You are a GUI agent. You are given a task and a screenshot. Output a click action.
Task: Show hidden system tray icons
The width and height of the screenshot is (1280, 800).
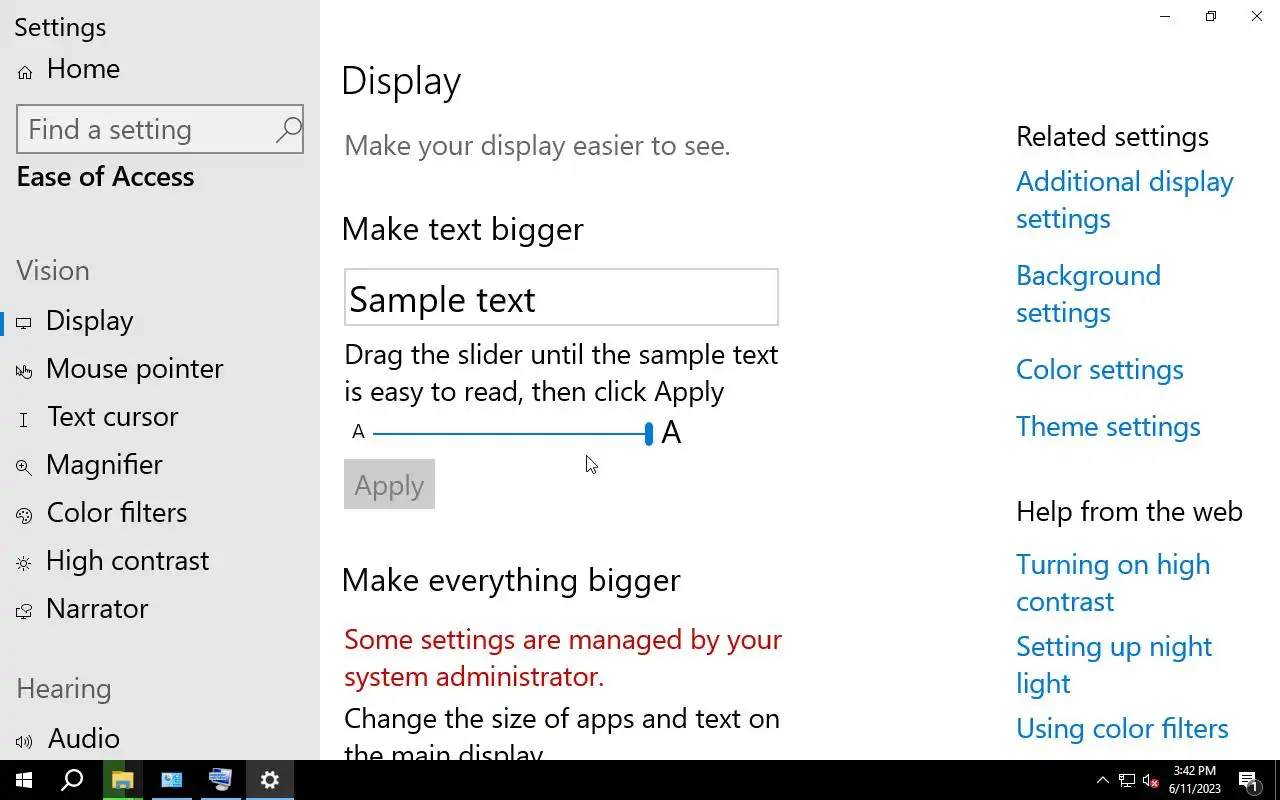[x=1102, y=780]
